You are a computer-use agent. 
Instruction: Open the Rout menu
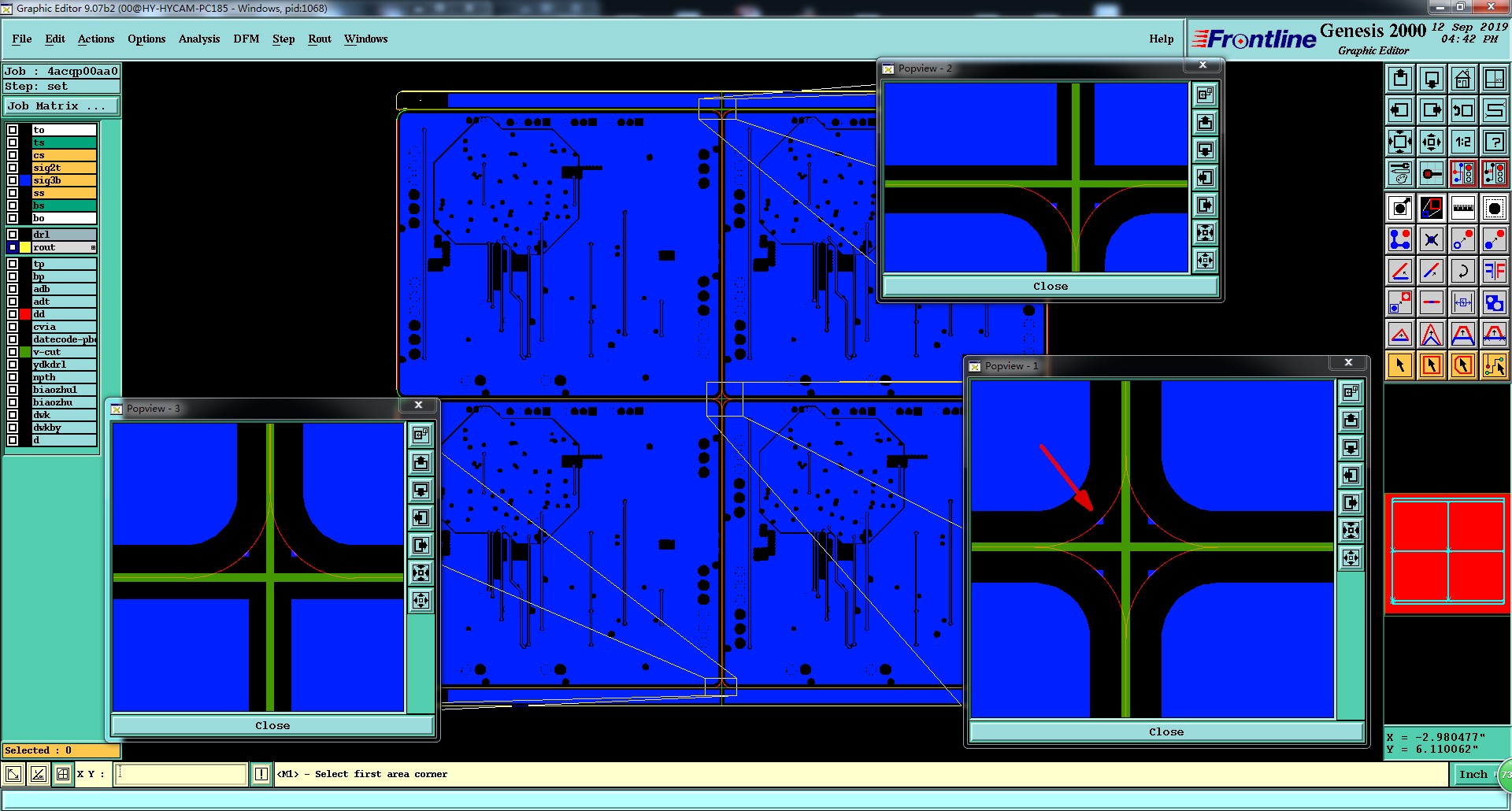[320, 39]
